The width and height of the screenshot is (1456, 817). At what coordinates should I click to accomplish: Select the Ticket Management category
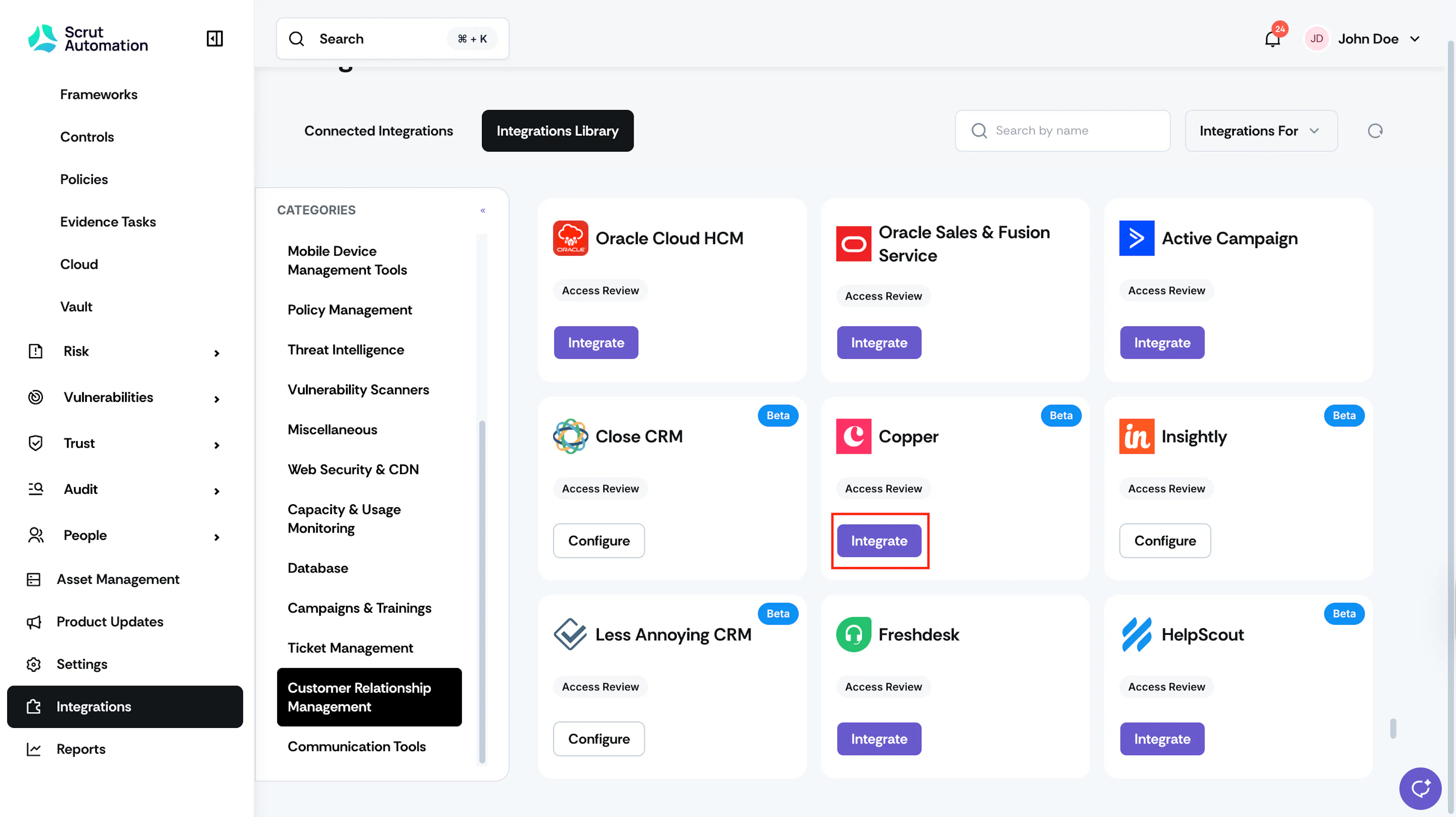350,648
